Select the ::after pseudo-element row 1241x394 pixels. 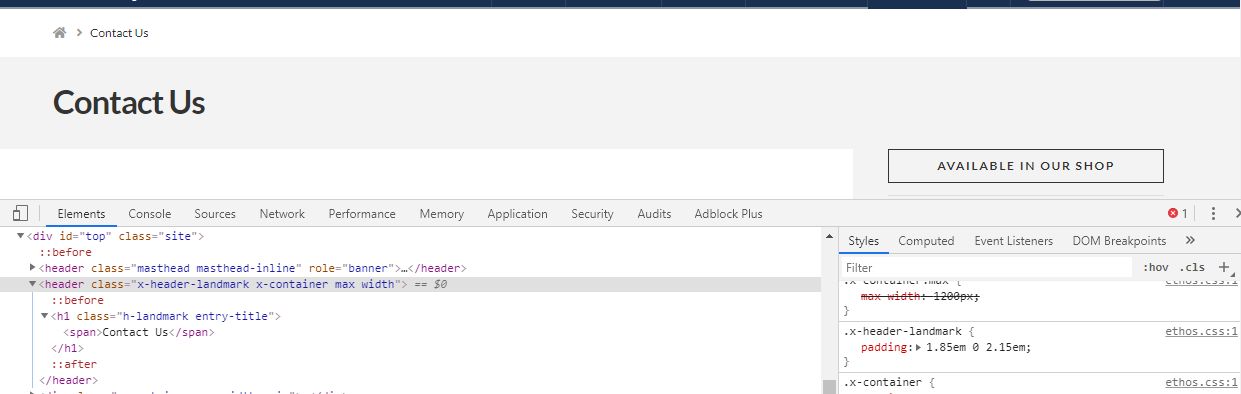[x=74, y=364]
